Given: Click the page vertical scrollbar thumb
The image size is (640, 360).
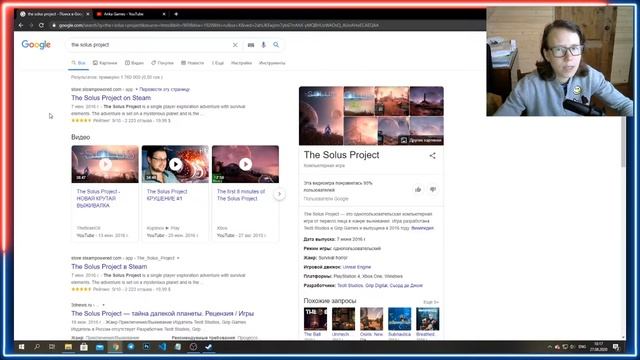Looking at the screenshot, I should (x=623, y=141).
